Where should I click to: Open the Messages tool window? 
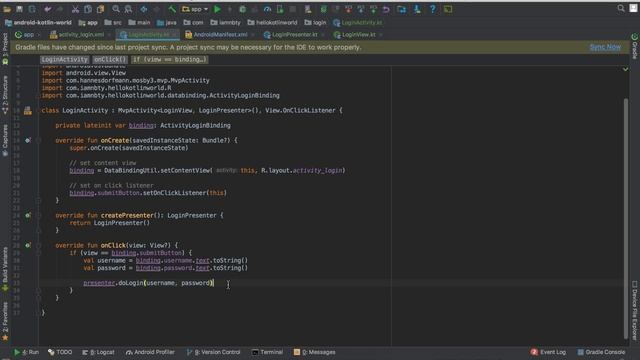(x=315, y=352)
